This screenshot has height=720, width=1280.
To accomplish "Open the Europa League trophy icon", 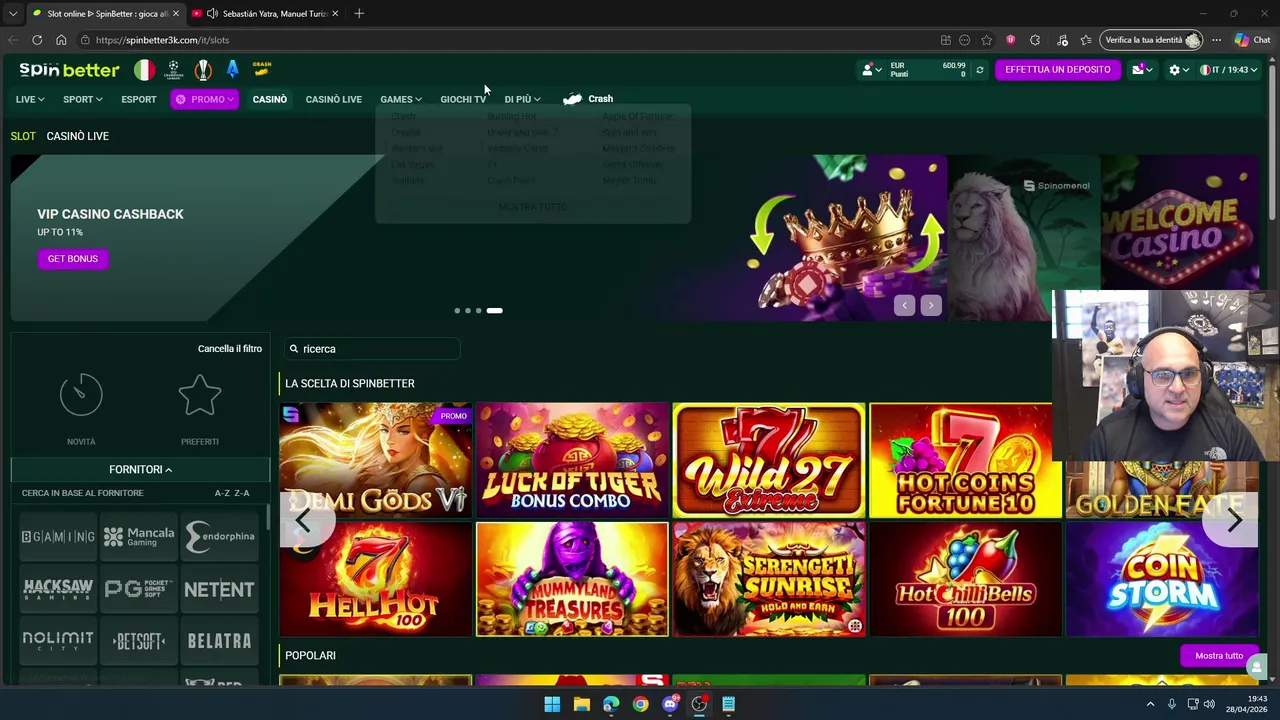I will point(203,70).
